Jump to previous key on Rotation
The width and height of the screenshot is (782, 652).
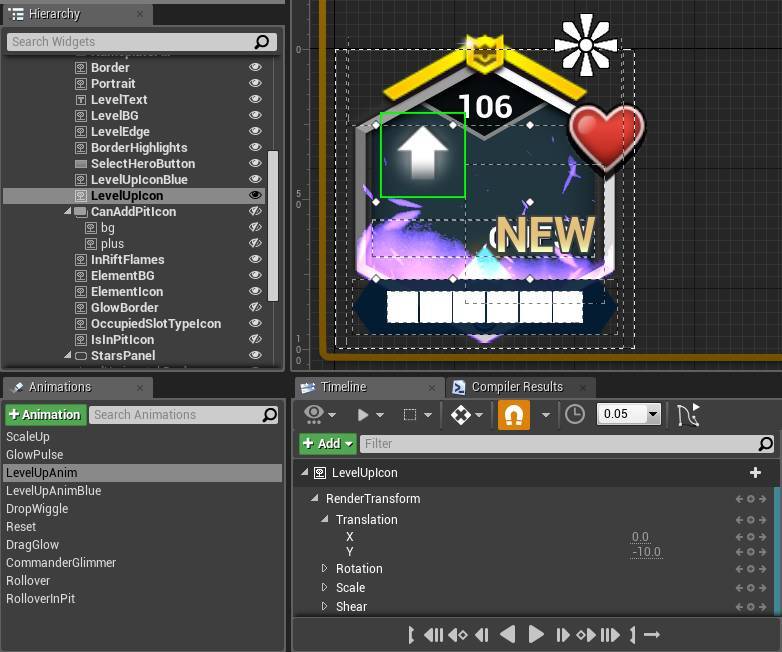739,569
